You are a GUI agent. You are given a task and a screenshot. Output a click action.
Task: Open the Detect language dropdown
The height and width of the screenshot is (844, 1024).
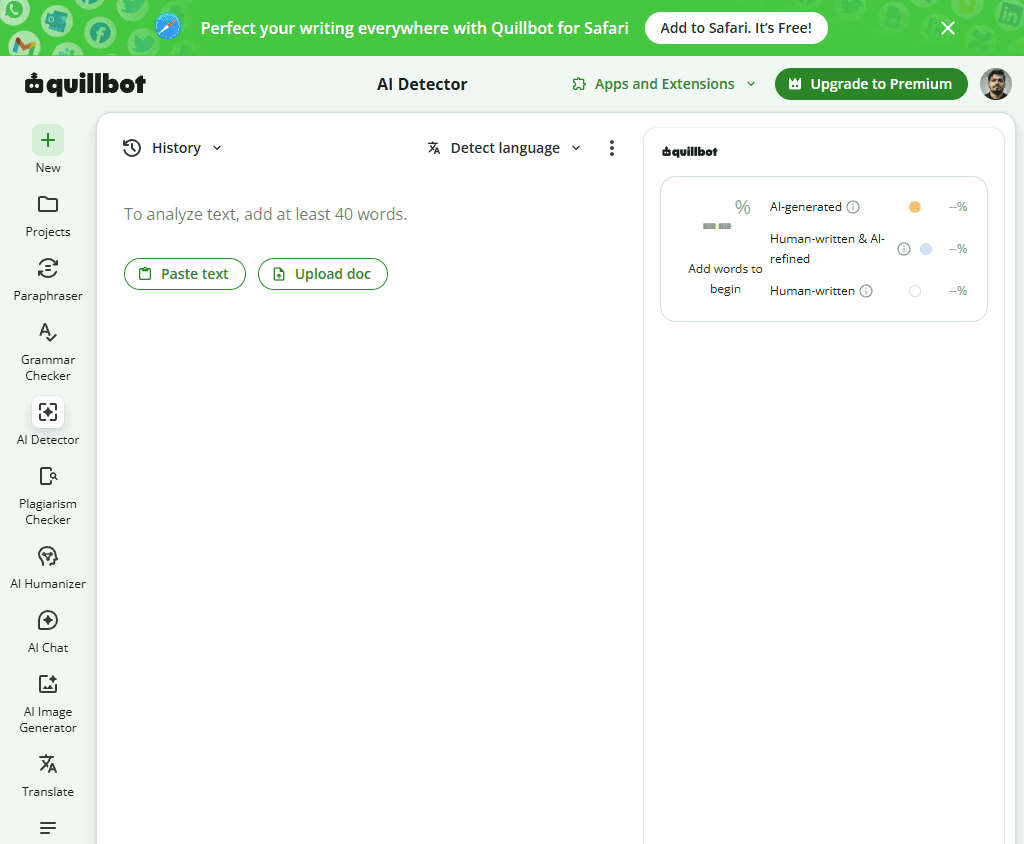pyautogui.click(x=576, y=148)
